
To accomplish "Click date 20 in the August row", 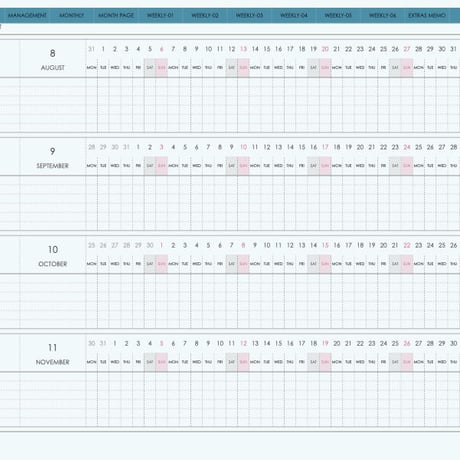I will pos(325,49).
